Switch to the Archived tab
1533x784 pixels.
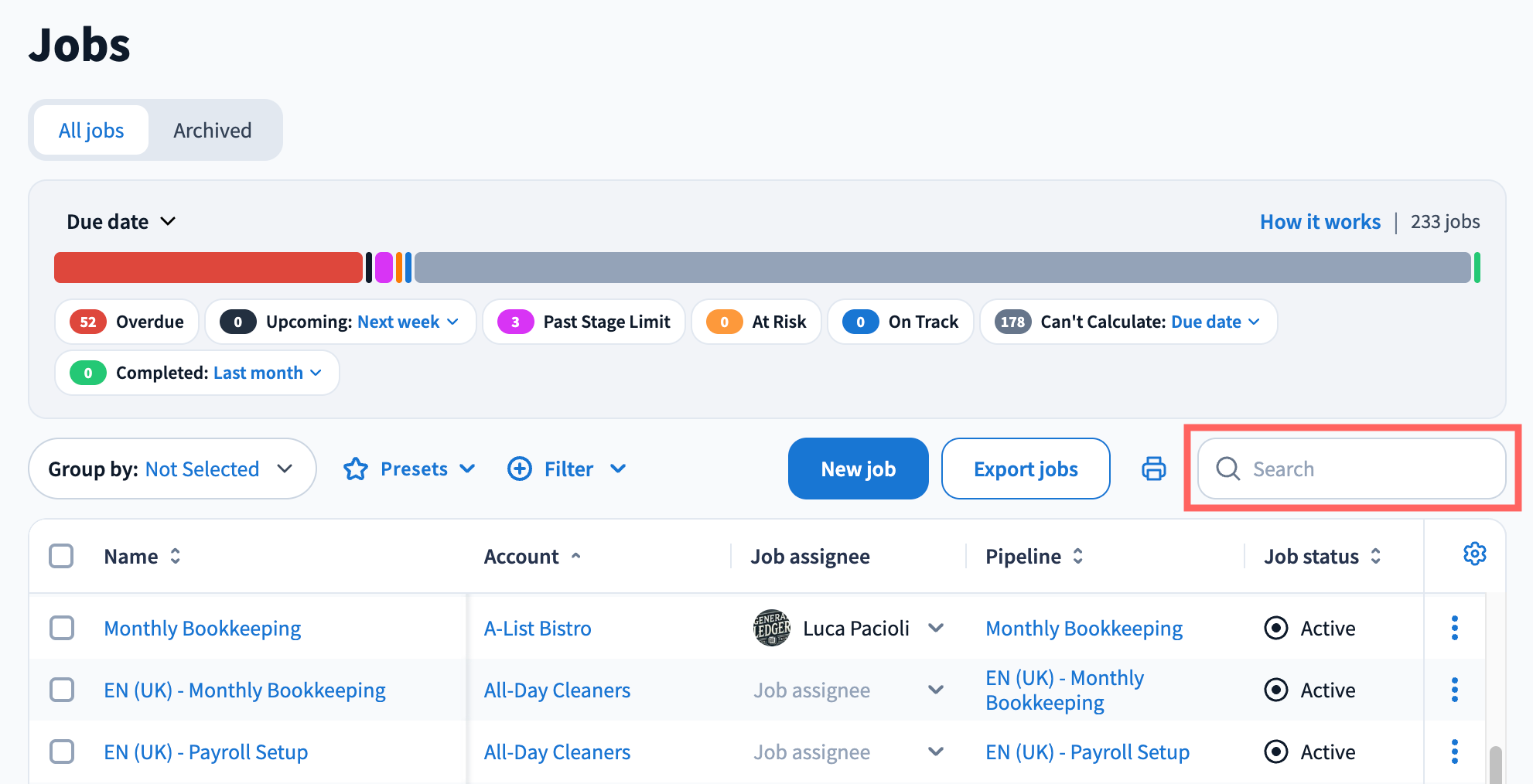pos(213,130)
